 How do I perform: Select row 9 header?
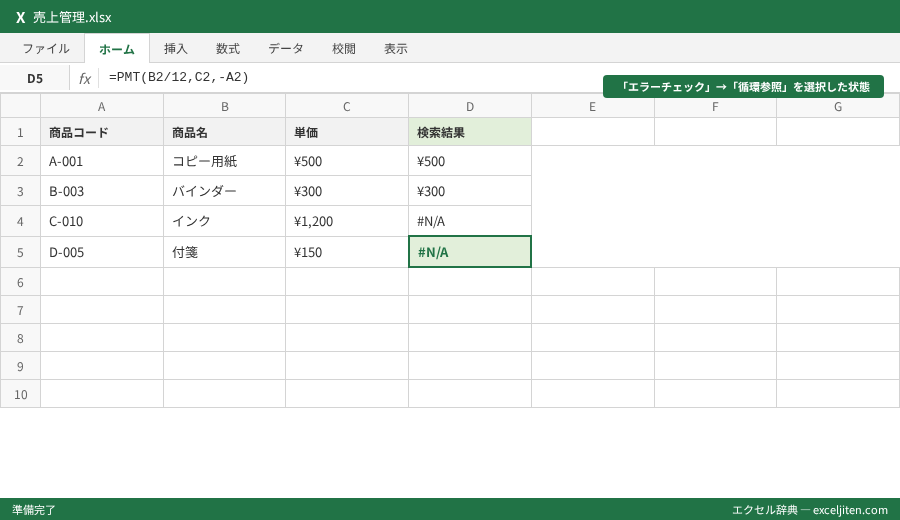pos(20,366)
